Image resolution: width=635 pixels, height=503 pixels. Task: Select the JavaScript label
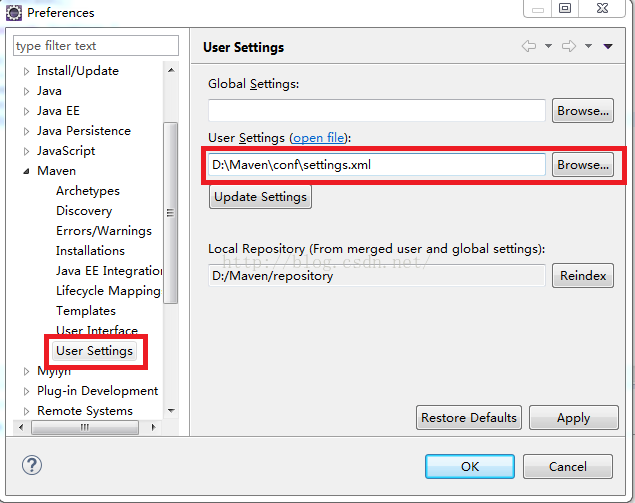[x=66, y=151]
